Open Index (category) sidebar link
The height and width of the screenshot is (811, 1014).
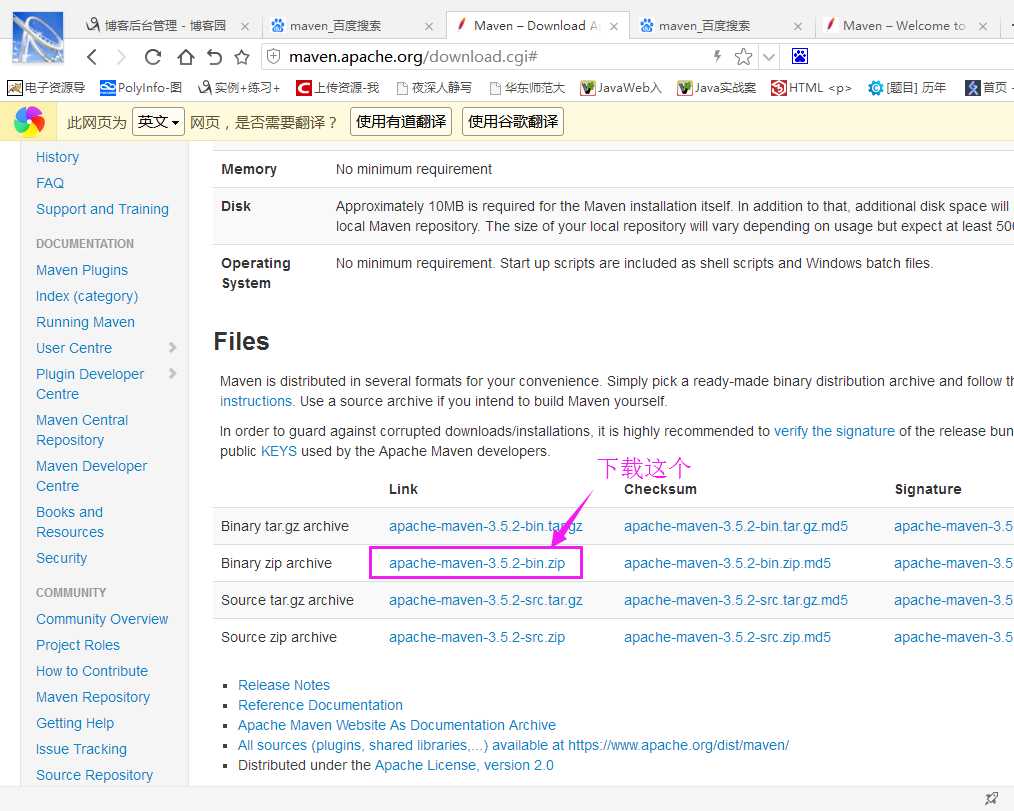tap(87, 296)
